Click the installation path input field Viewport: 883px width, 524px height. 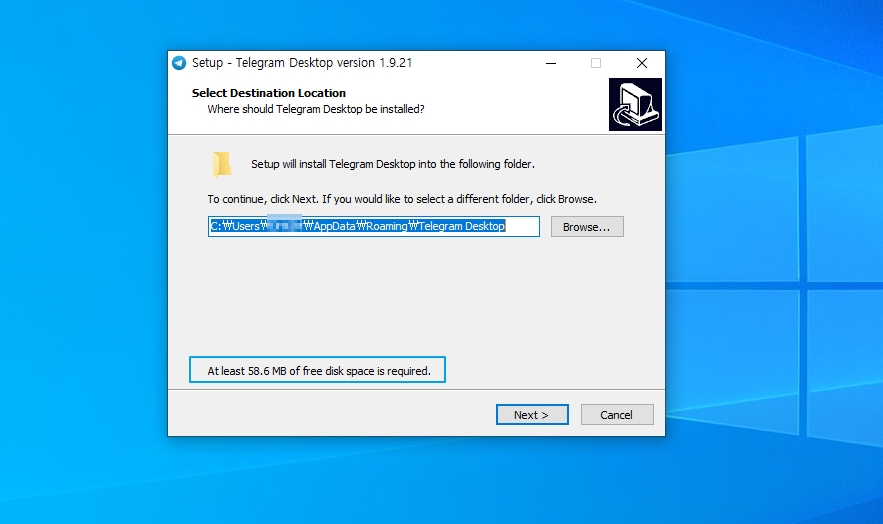[374, 227]
